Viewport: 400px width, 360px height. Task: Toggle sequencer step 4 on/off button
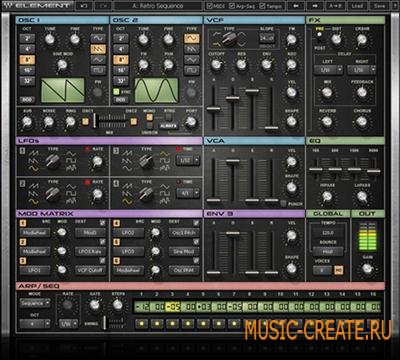pyautogui.click(x=188, y=323)
